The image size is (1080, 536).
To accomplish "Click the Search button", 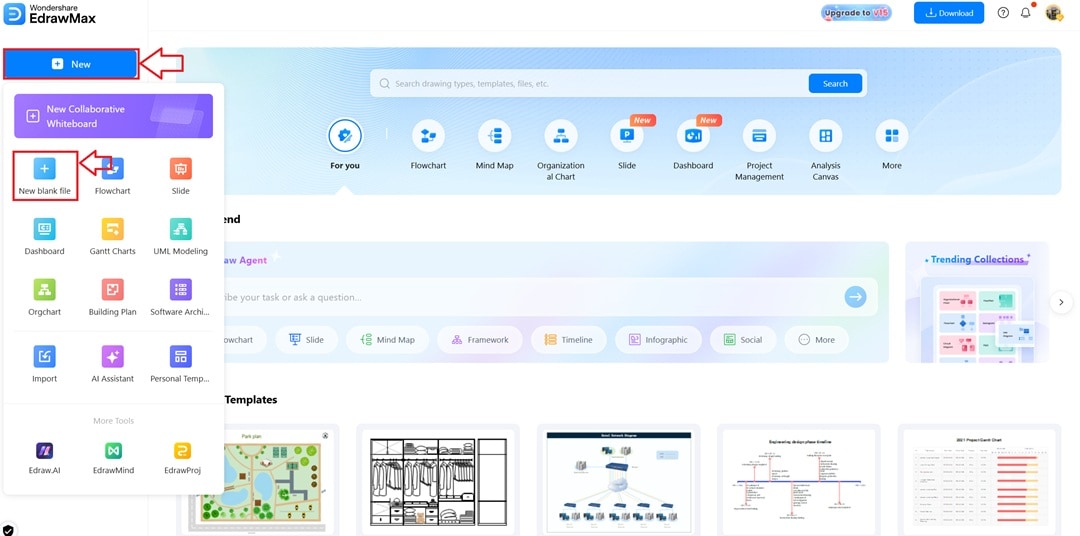I will pos(835,83).
